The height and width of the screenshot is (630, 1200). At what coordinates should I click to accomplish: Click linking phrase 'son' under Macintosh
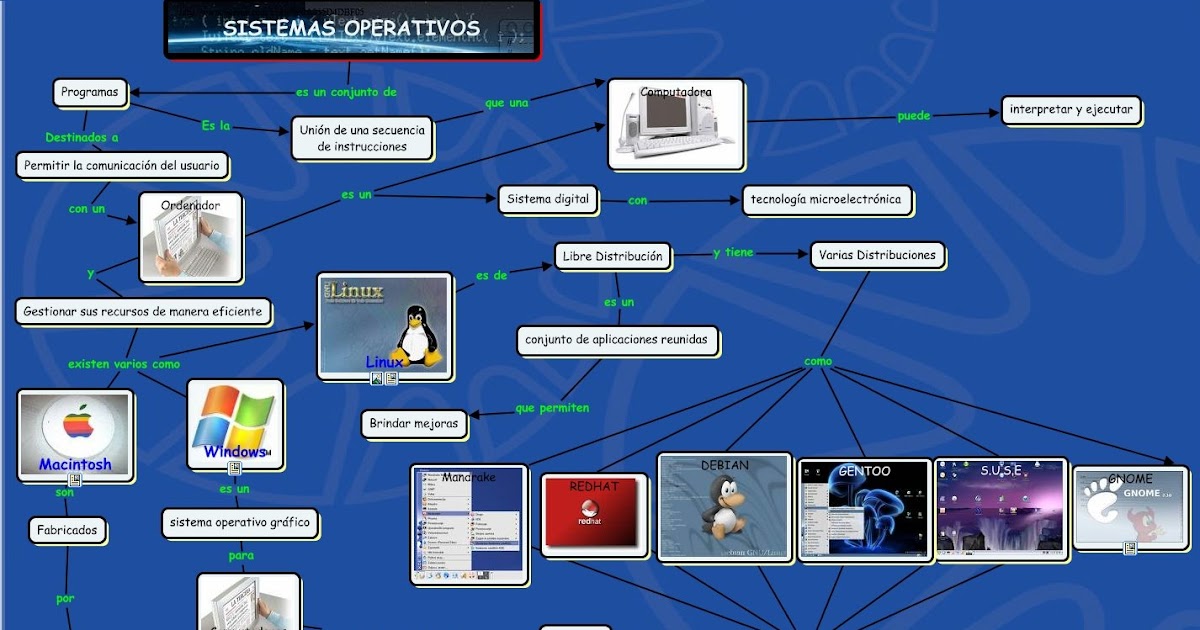(64, 493)
